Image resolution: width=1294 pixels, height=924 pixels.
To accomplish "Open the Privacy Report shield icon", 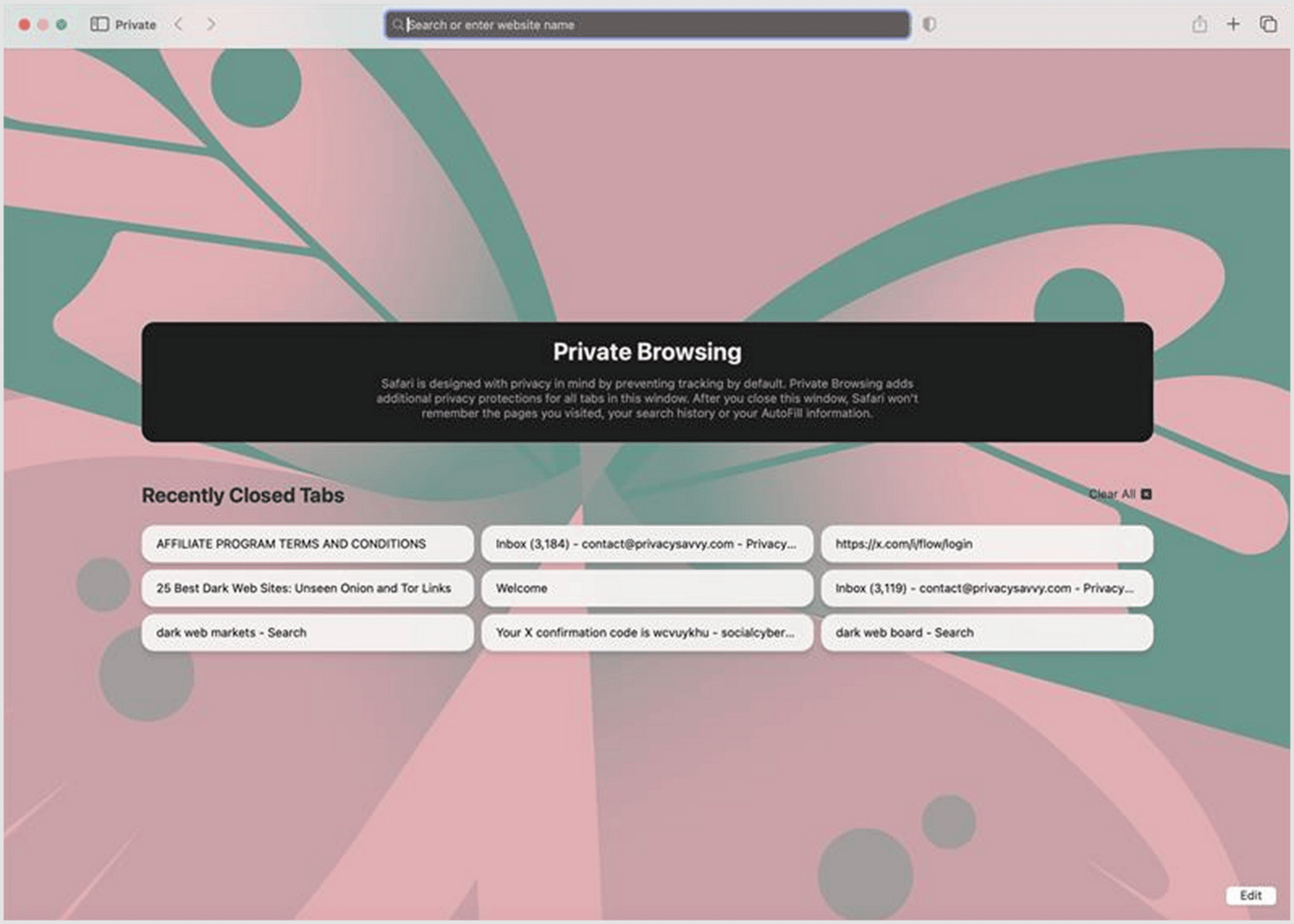I will (929, 24).
